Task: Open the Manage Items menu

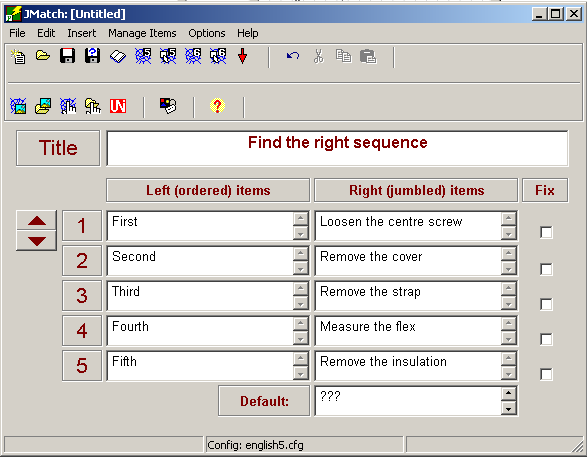Action: [142, 33]
